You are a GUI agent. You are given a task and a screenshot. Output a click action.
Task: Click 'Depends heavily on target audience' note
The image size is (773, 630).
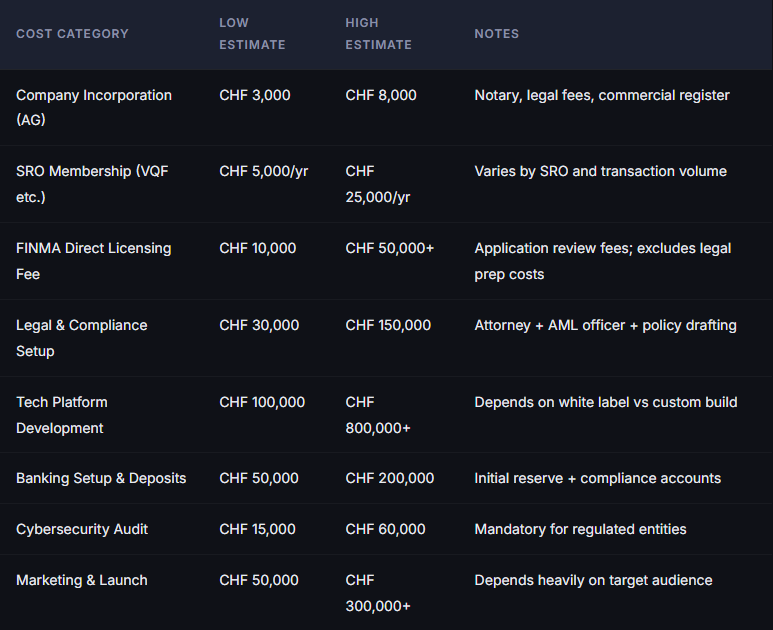593,581
